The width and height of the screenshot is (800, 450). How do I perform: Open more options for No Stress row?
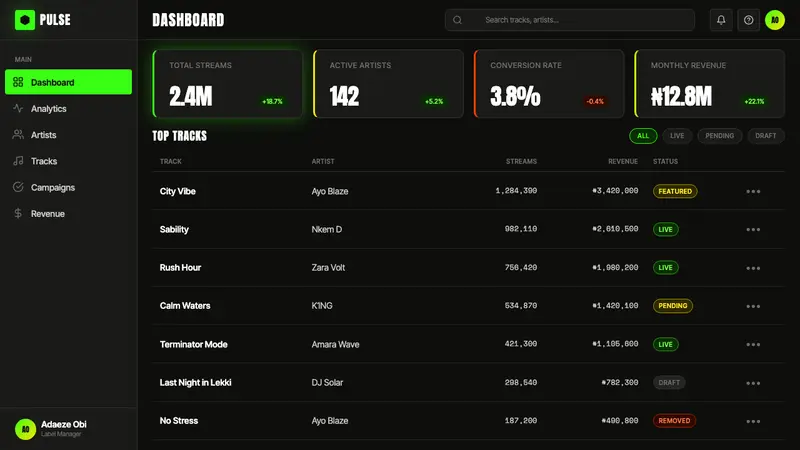753,421
